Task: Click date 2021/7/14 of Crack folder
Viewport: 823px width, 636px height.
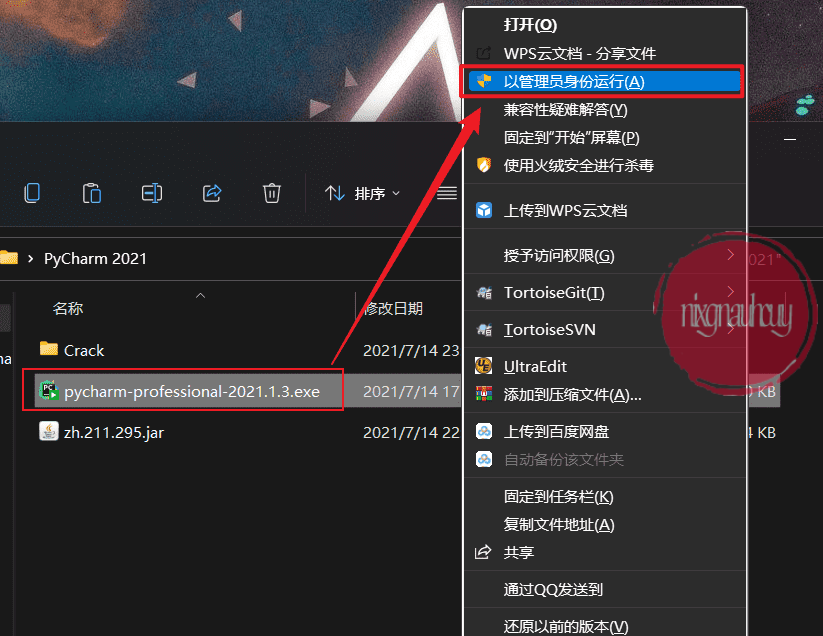Action: pyautogui.click(x=412, y=350)
